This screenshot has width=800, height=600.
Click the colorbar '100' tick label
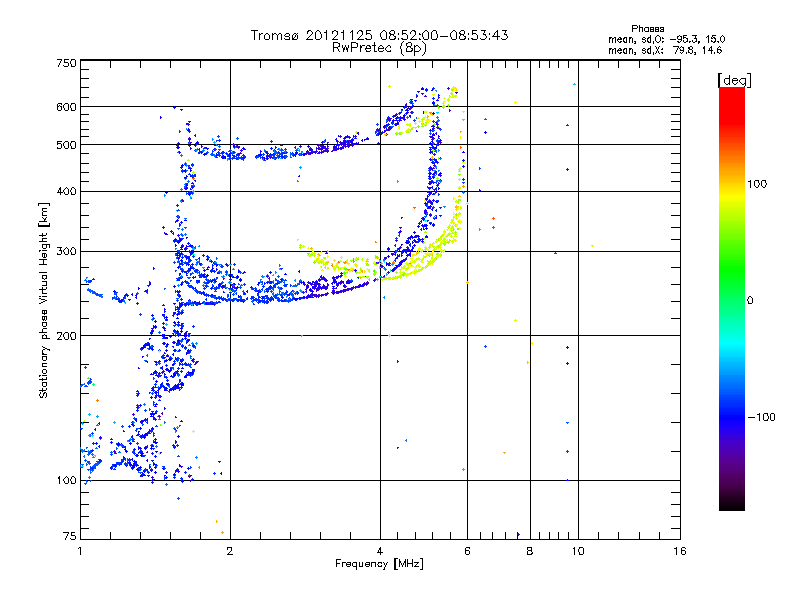(x=757, y=184)
